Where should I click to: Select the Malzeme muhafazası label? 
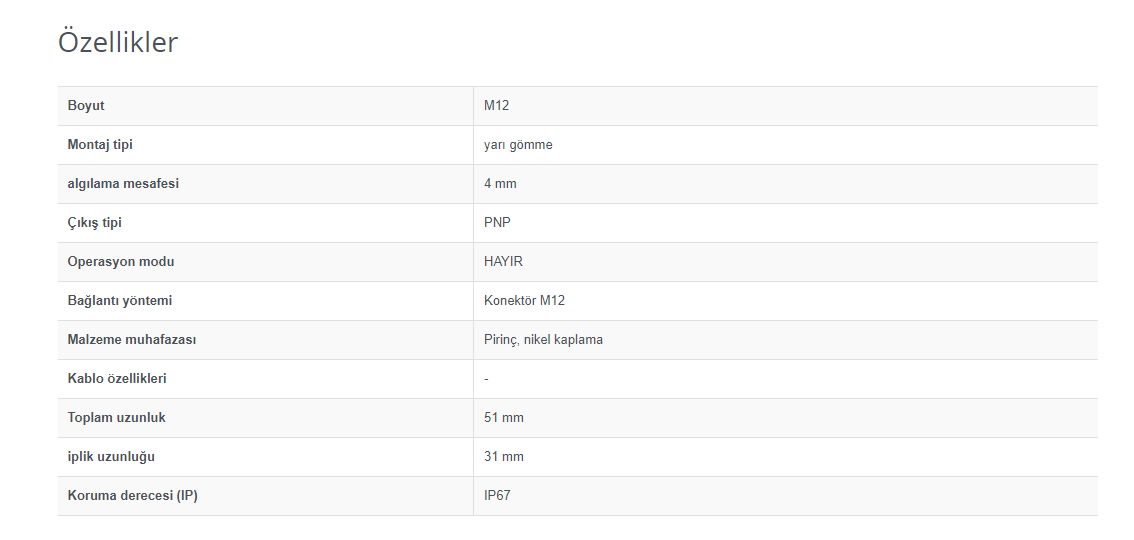[132, 340]
